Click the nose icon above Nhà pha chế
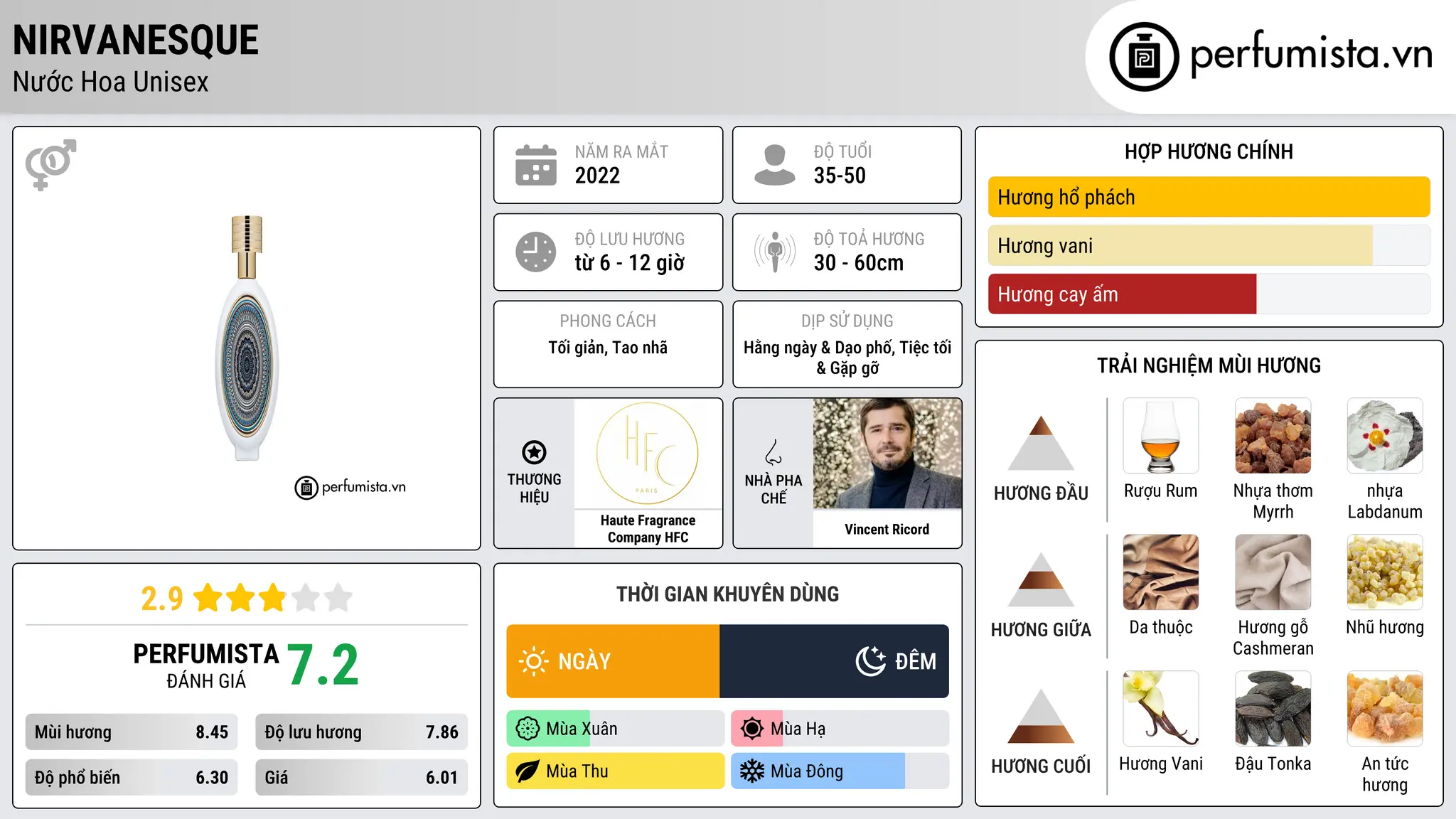The image size is (1456, 819). coord(773,452)
